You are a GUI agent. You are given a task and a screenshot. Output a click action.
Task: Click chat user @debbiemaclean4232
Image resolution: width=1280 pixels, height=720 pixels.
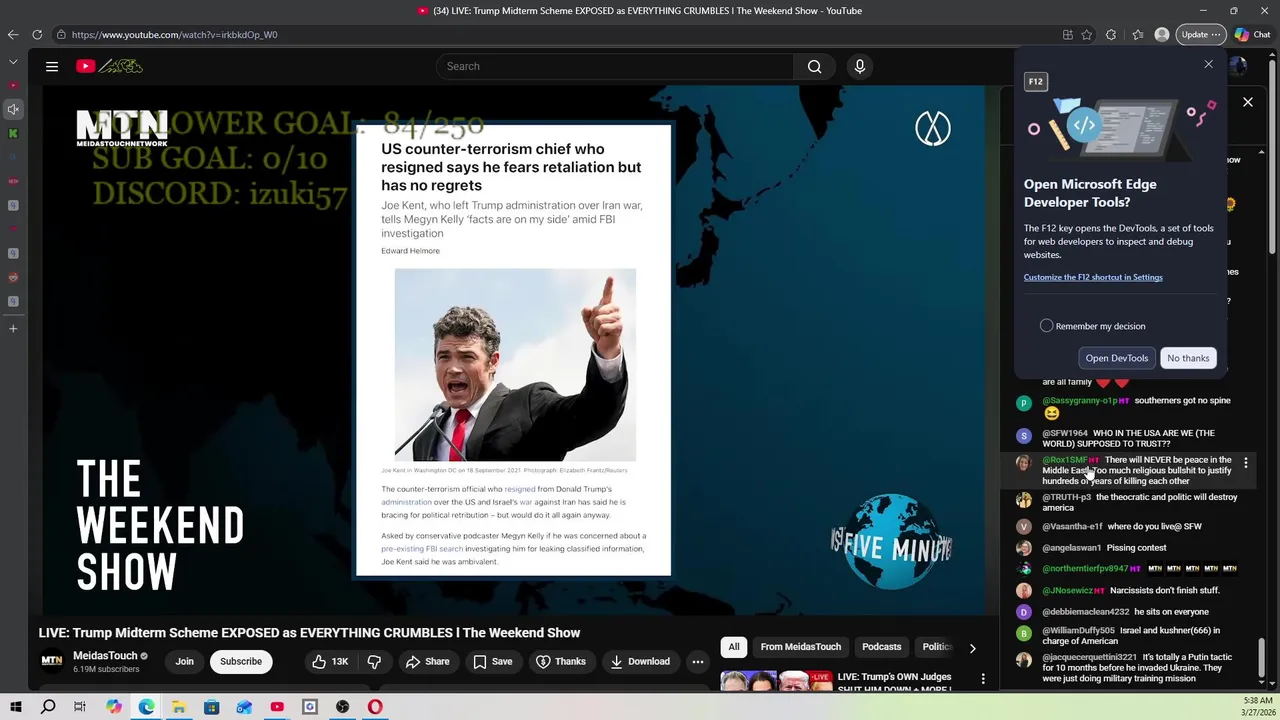(1085, 611)
